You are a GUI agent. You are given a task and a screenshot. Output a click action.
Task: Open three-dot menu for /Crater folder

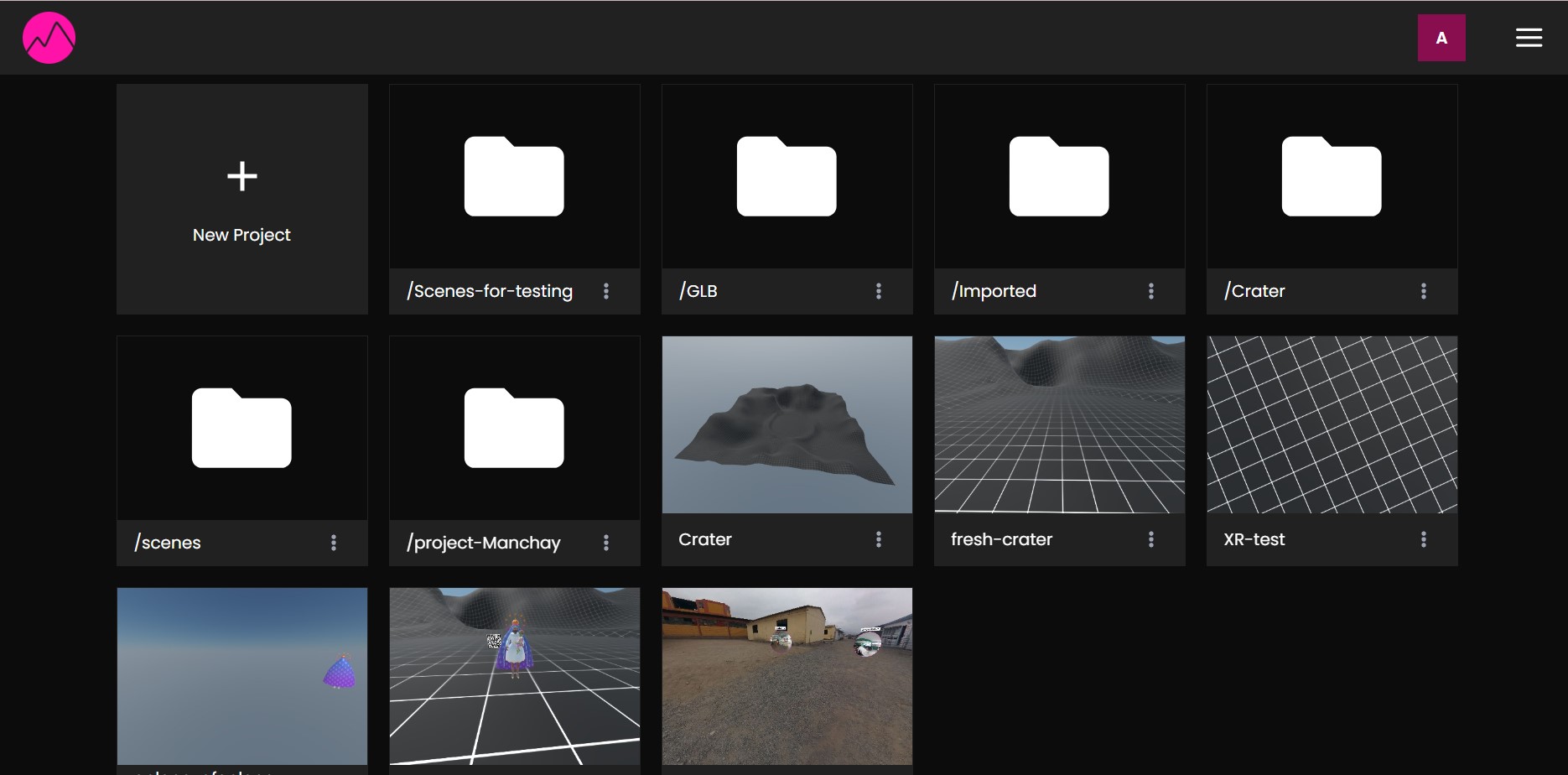[x=1424, y=291]
